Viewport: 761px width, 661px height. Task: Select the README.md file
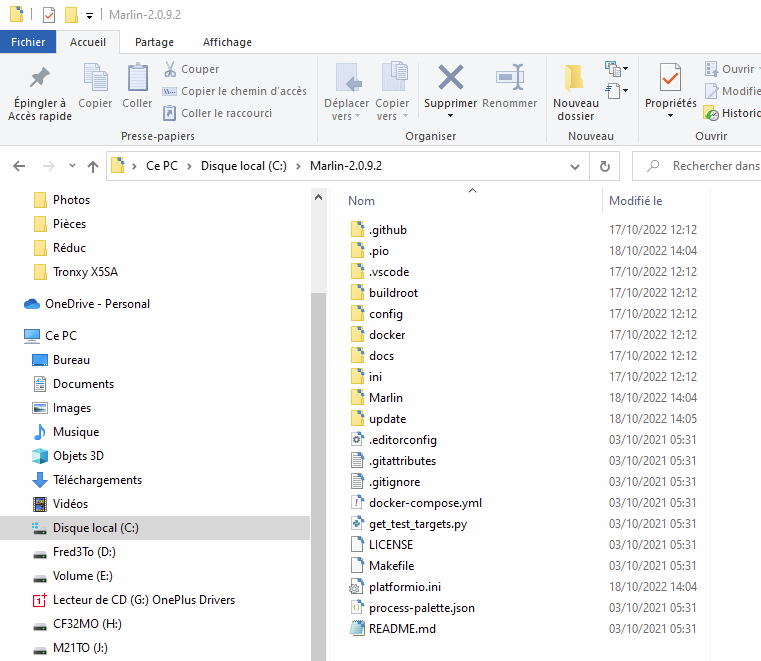(402, 629)
